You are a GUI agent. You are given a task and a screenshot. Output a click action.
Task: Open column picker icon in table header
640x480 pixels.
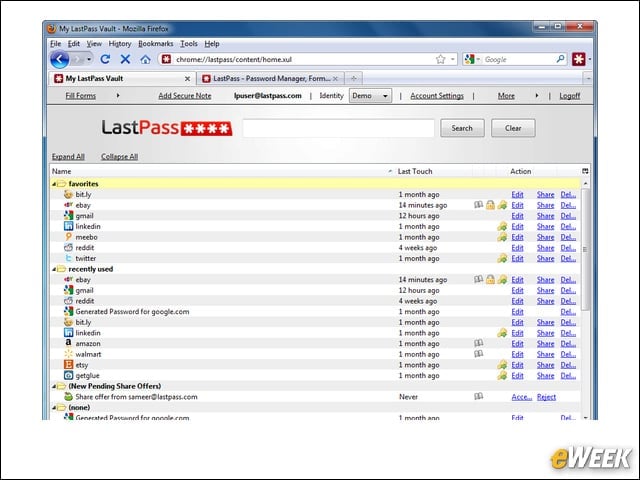pos(585,171)
